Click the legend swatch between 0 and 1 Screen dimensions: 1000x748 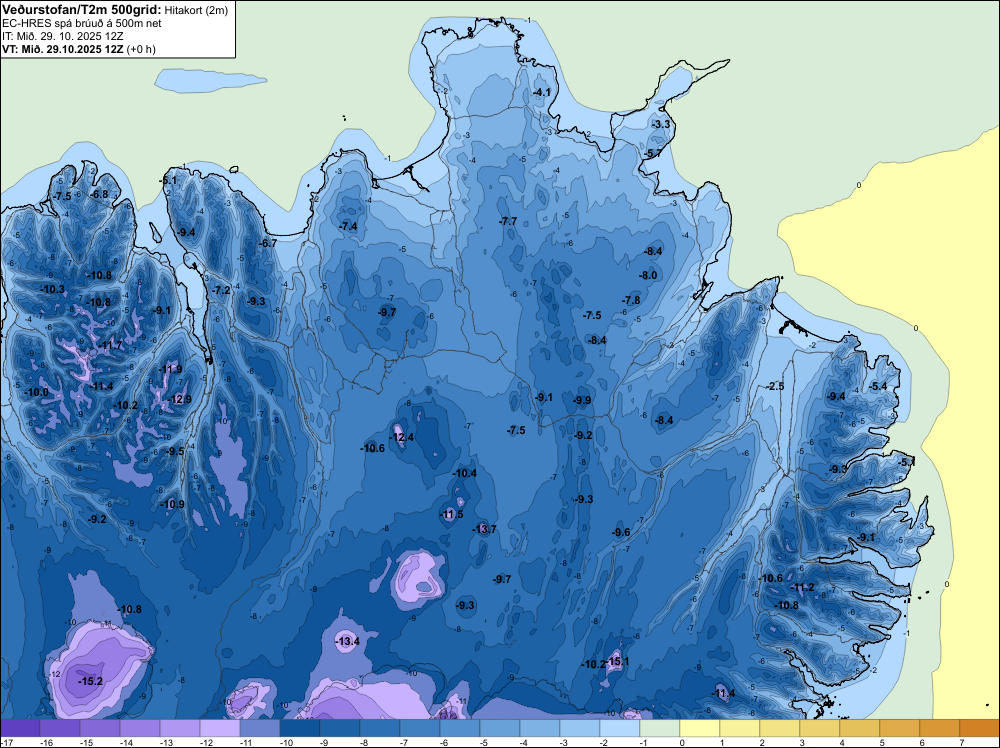coord(700,728)
